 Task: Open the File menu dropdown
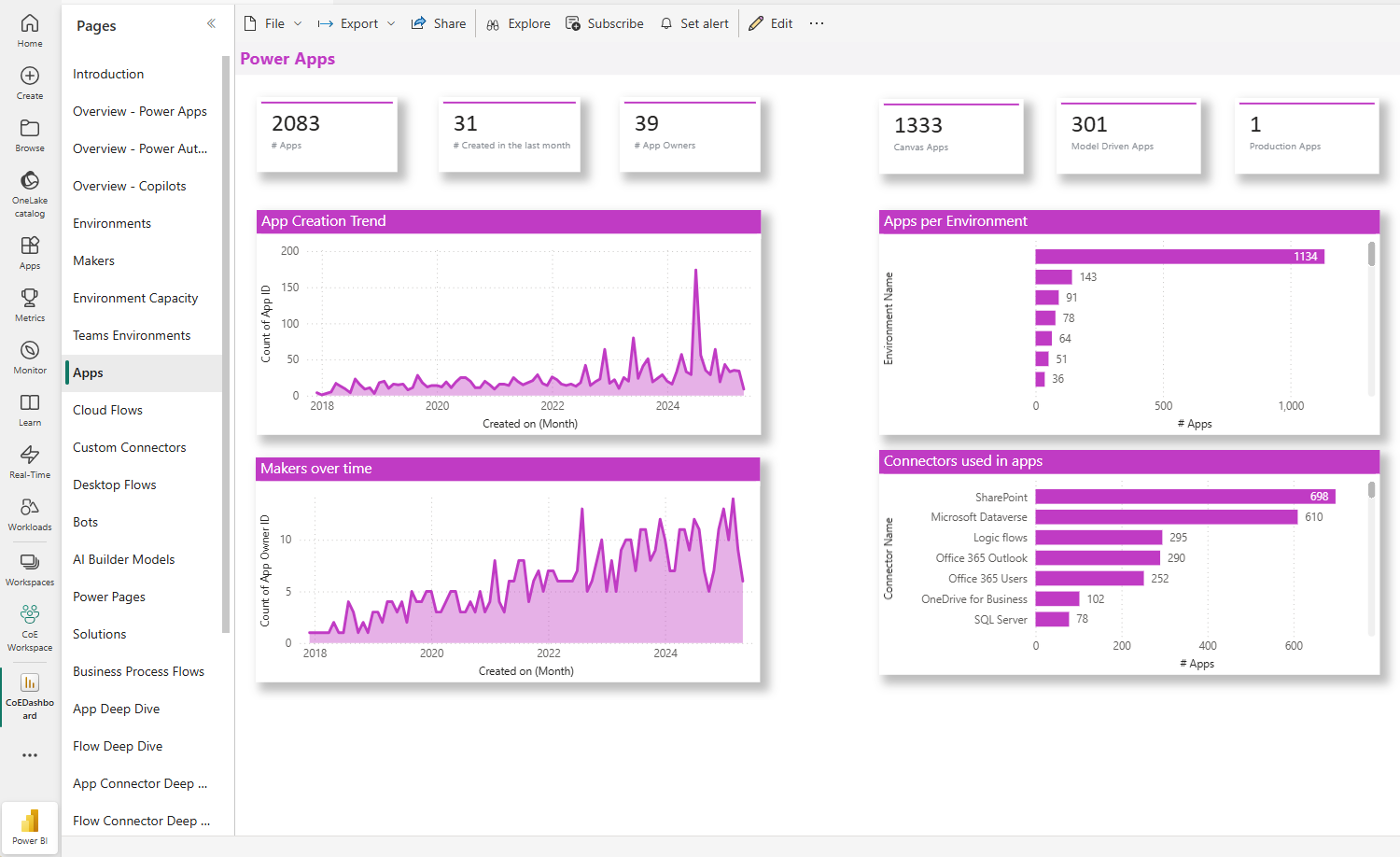pos(273,23)
